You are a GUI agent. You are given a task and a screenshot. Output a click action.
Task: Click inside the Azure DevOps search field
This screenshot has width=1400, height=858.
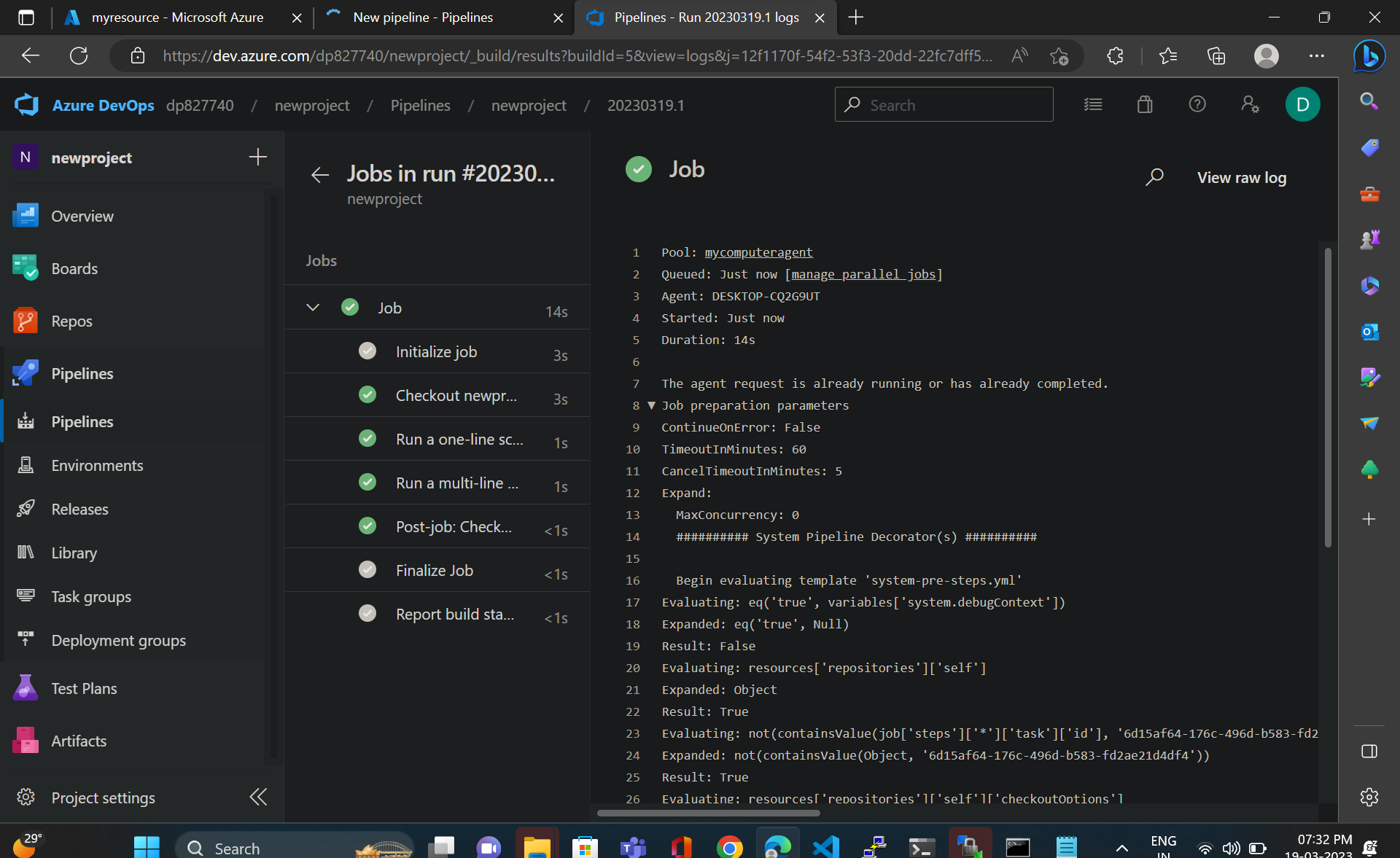coord(944,104)
